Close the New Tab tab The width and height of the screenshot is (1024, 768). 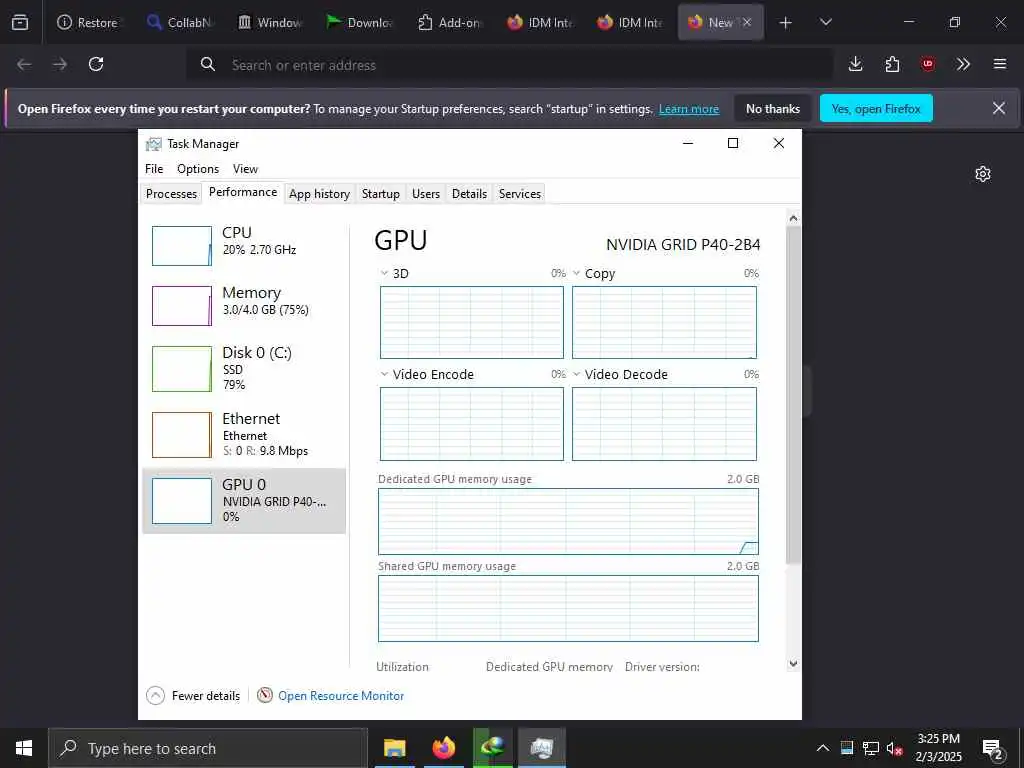tap(746, 22)
